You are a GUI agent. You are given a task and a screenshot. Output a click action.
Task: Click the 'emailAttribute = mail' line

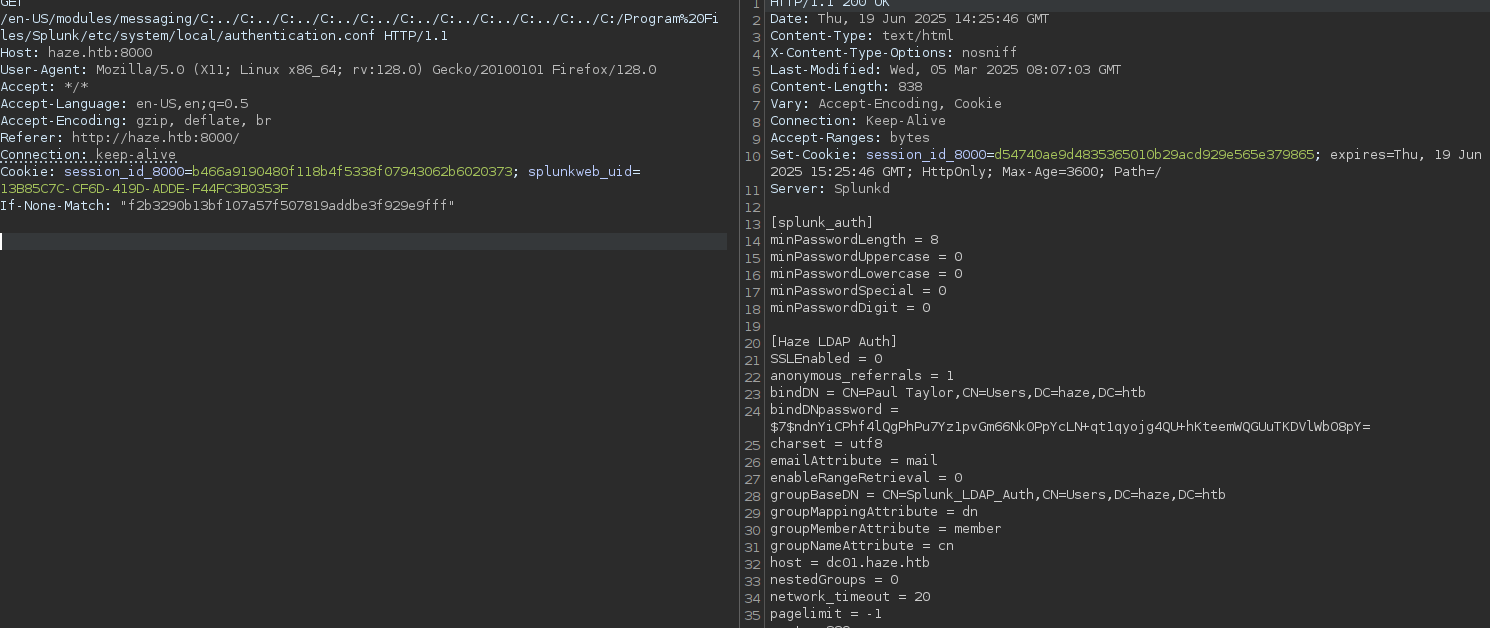pyautogui.click(x=853, y=461)
